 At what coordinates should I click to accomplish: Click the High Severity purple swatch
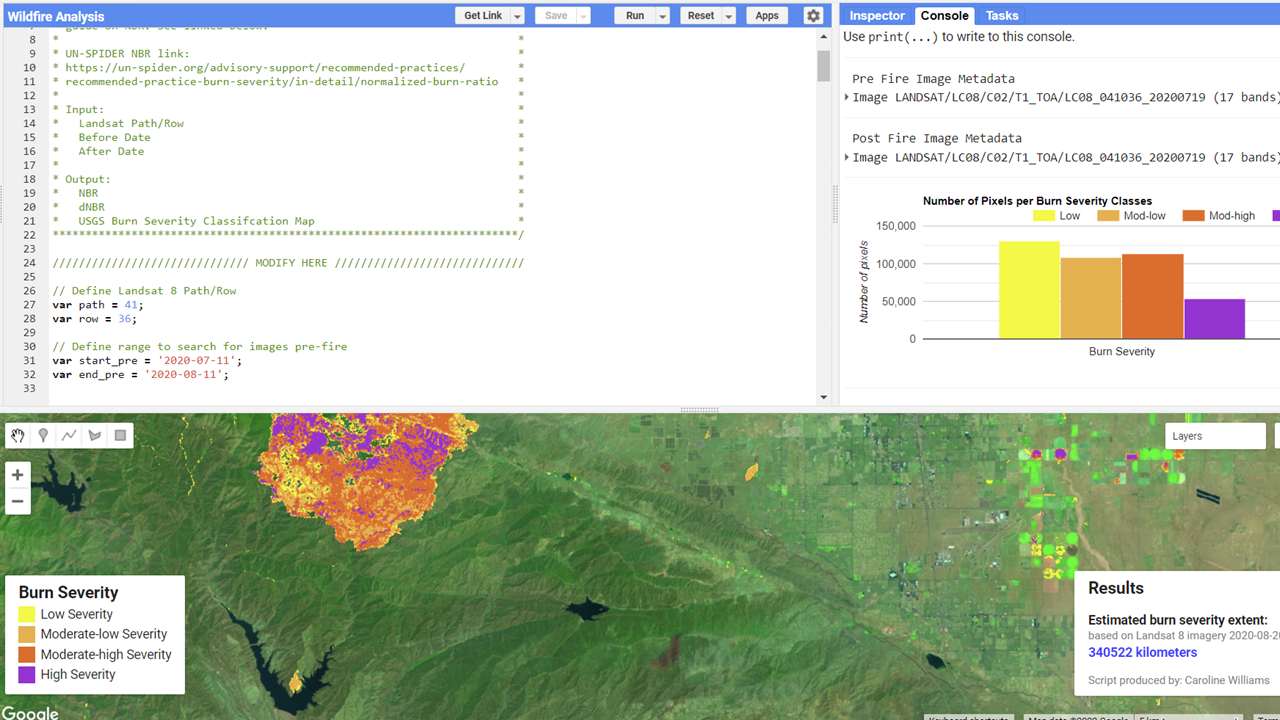pos(27,675)
